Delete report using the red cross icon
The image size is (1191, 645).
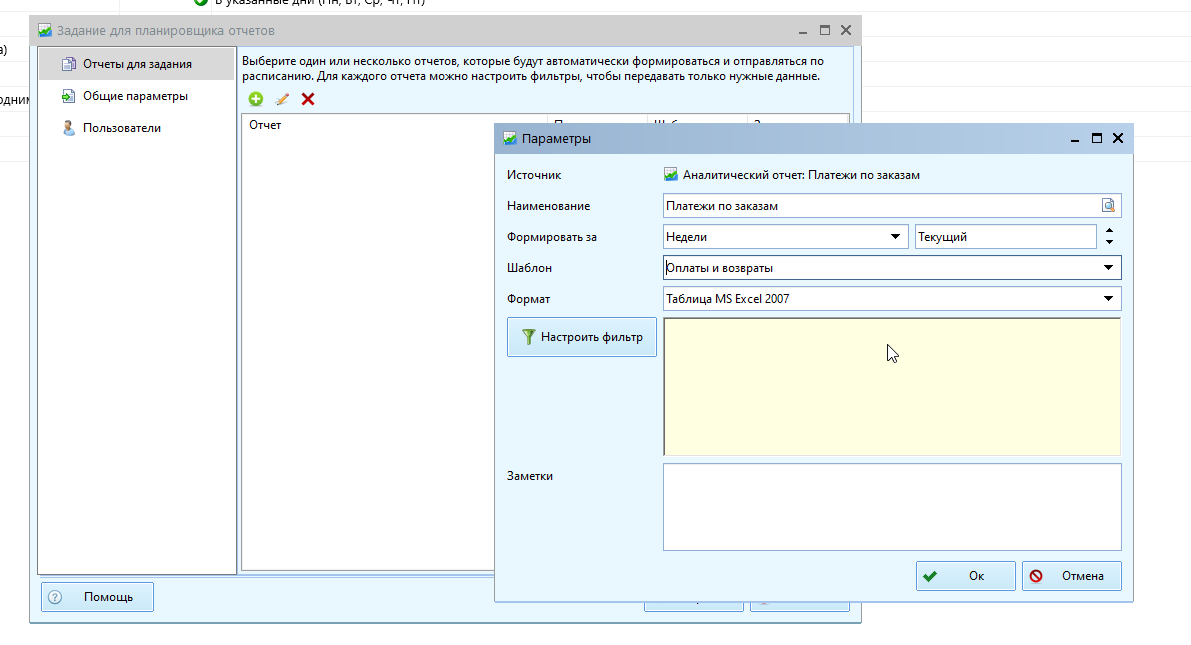[x=308, y=99]
